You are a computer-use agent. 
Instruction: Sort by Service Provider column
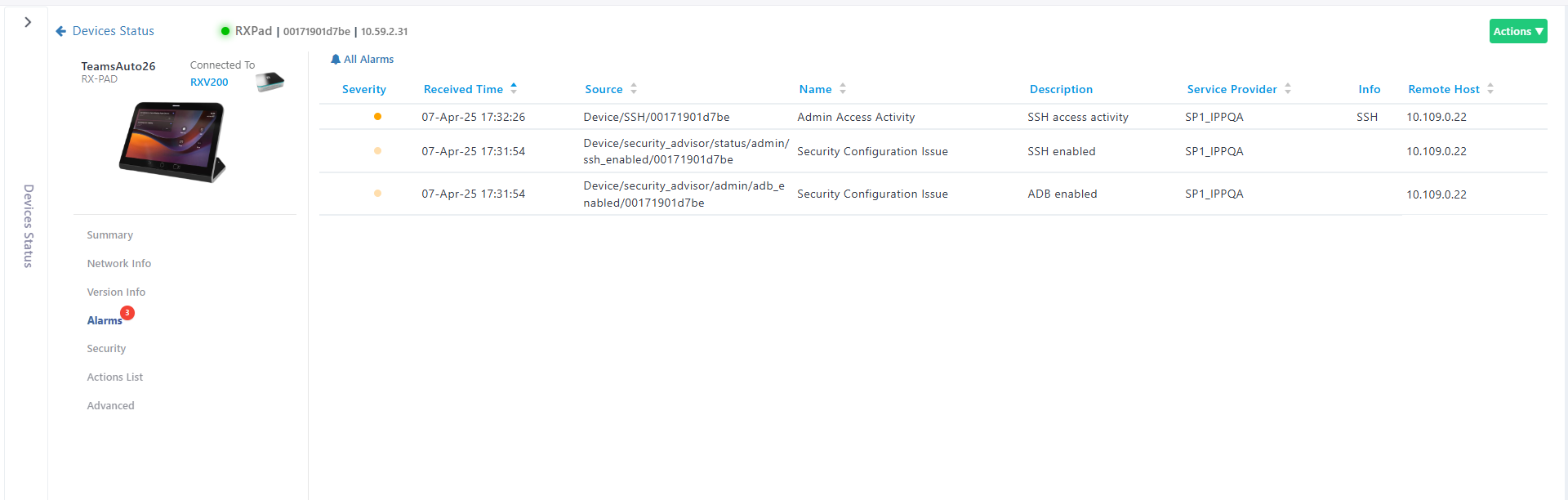point(1232,89)
